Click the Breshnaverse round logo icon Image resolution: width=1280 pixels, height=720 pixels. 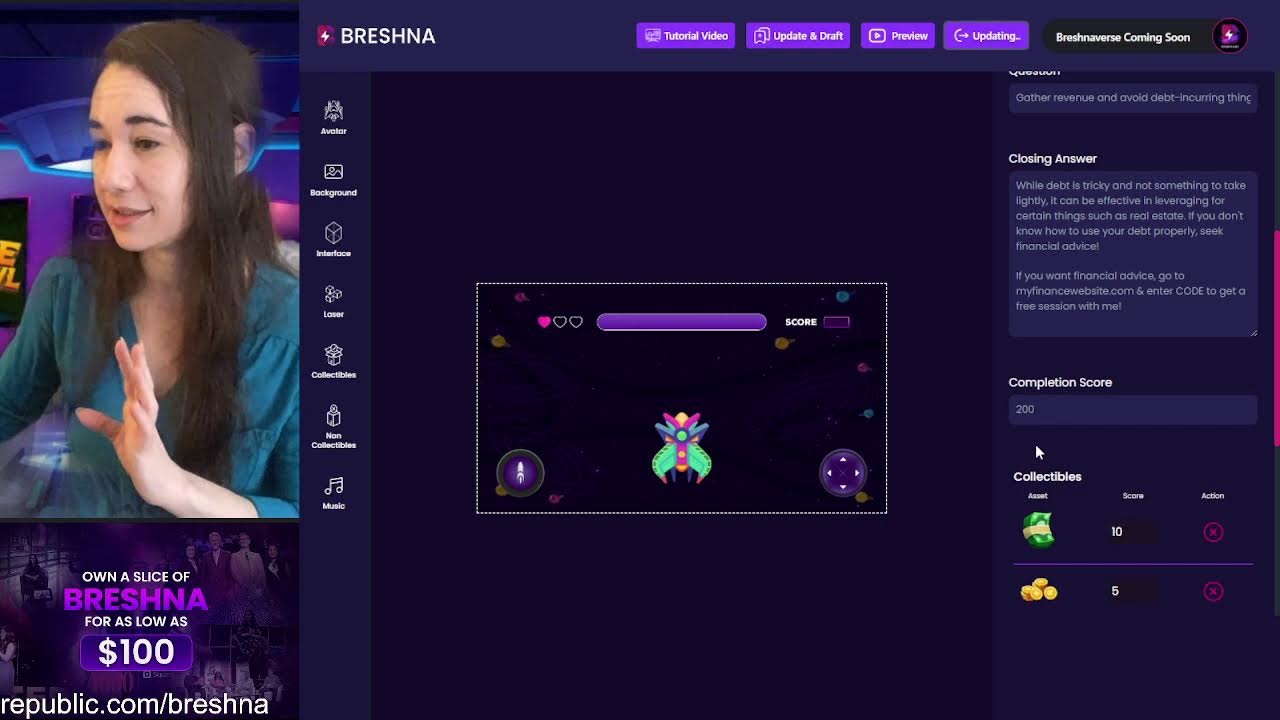pos(1229,36)
